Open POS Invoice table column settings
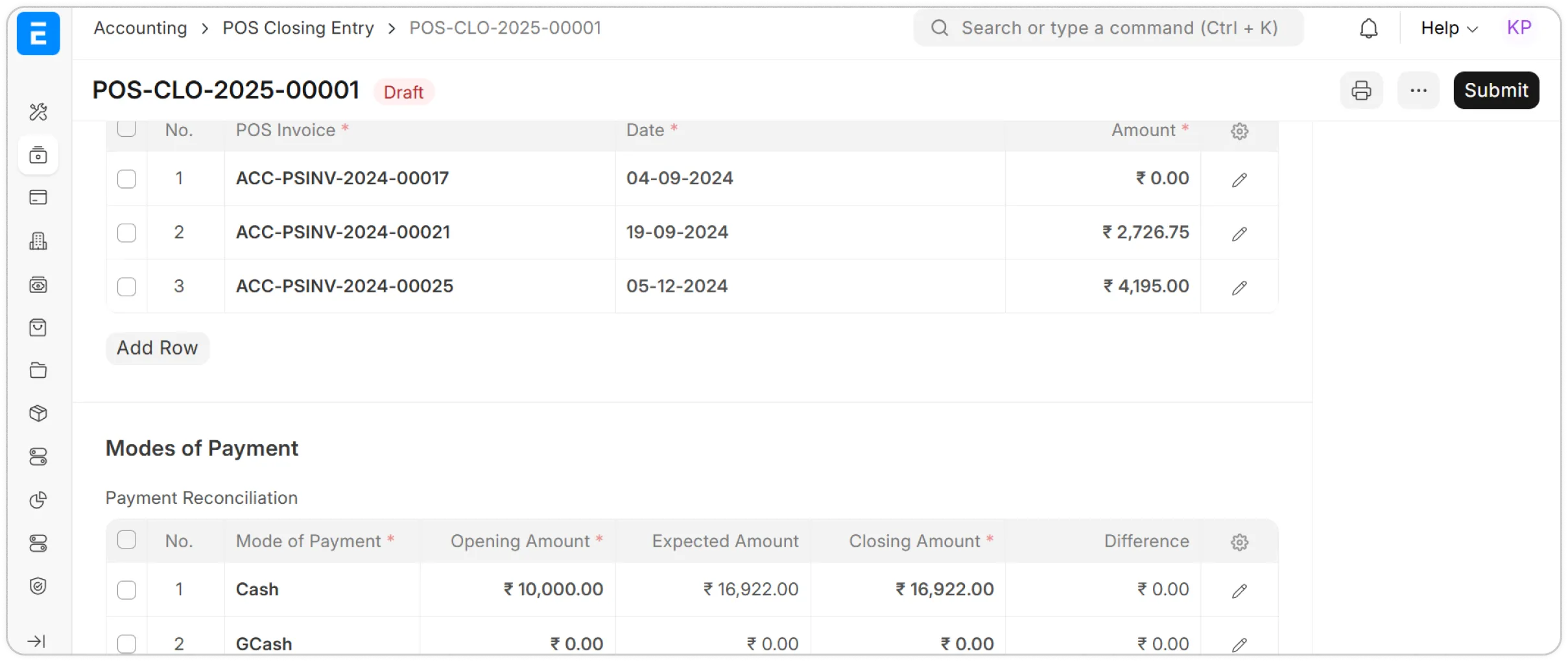 (1239, 130)
